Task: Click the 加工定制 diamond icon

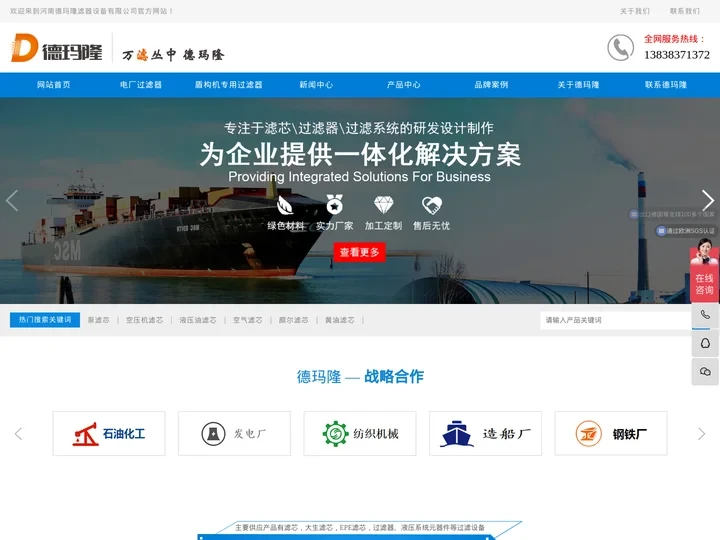Action: click(383, 205)
